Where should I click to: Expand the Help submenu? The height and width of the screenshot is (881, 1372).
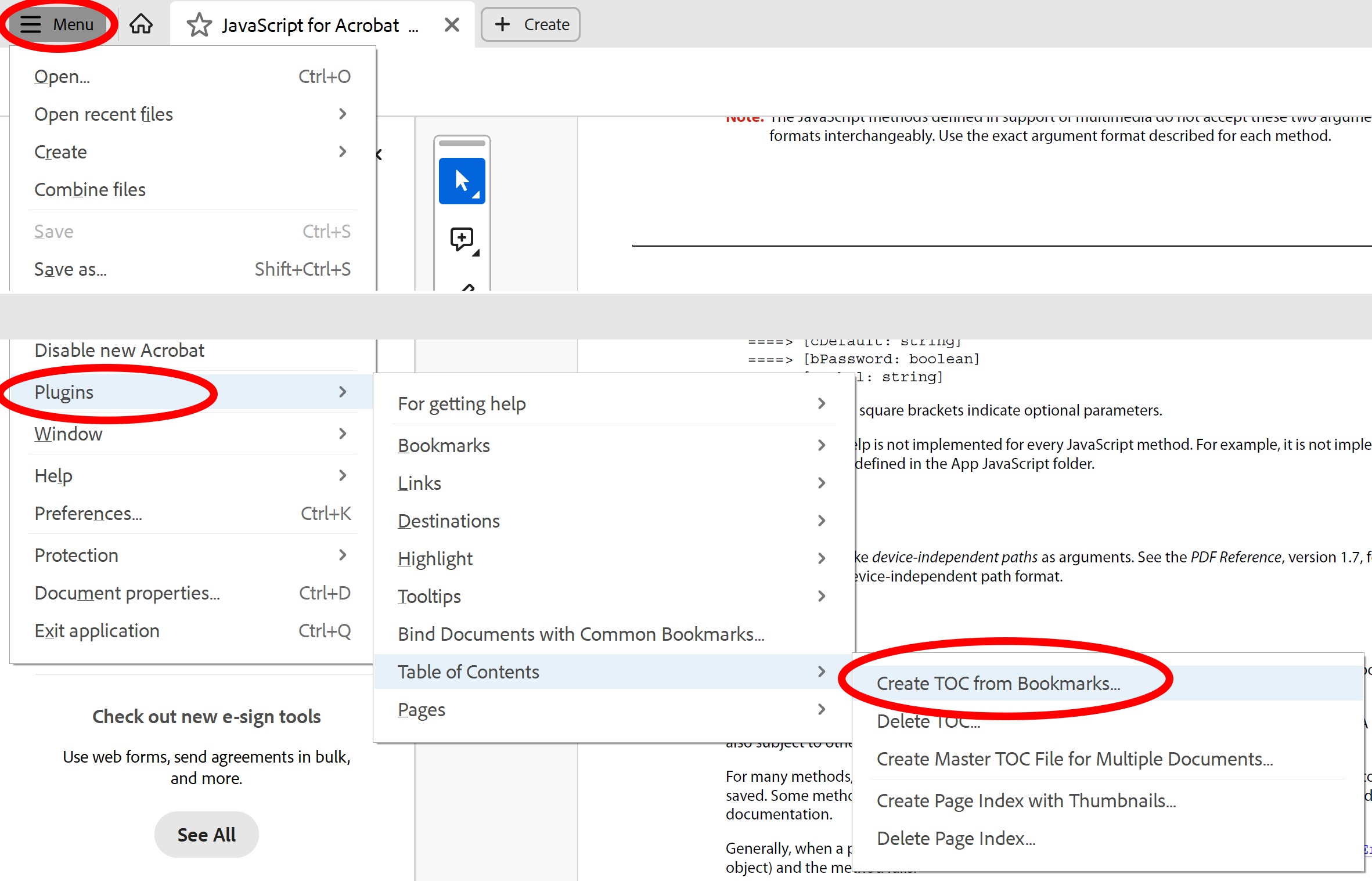click(192, 475)
